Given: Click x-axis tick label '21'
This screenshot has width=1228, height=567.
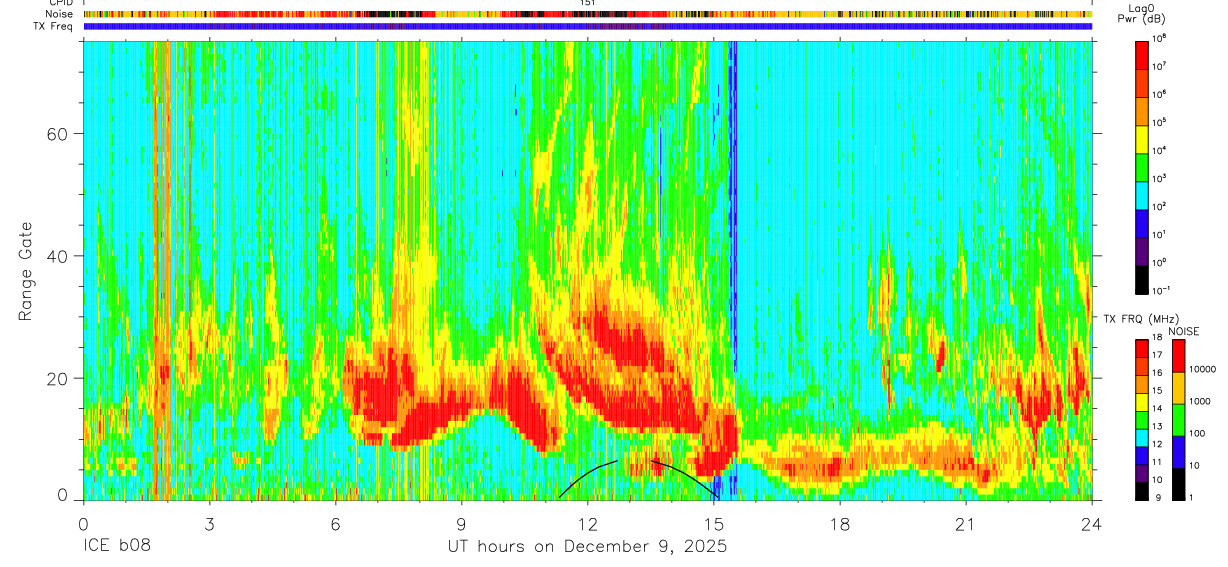Looking at the screenshot, I should point(966,524).
